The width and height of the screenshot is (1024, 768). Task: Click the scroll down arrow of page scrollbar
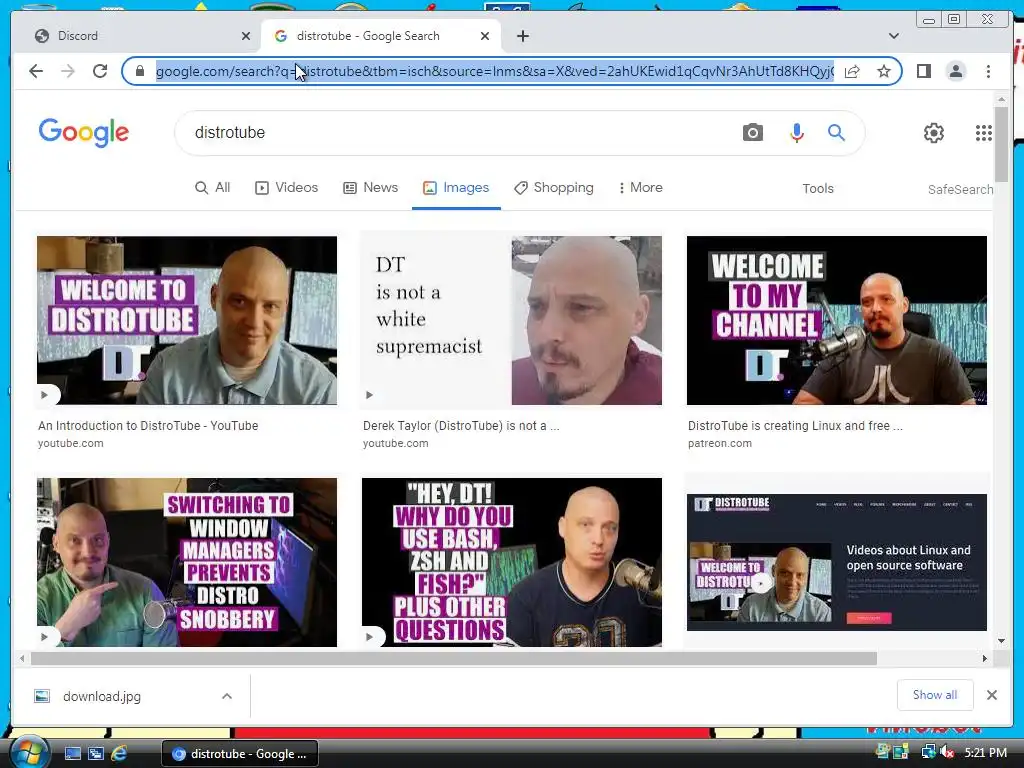point(1001,641)
